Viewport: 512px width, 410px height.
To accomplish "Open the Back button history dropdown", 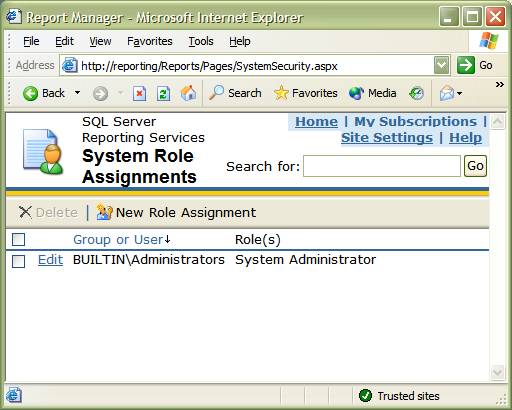I will pyautogui.click(x=77, y=92).
